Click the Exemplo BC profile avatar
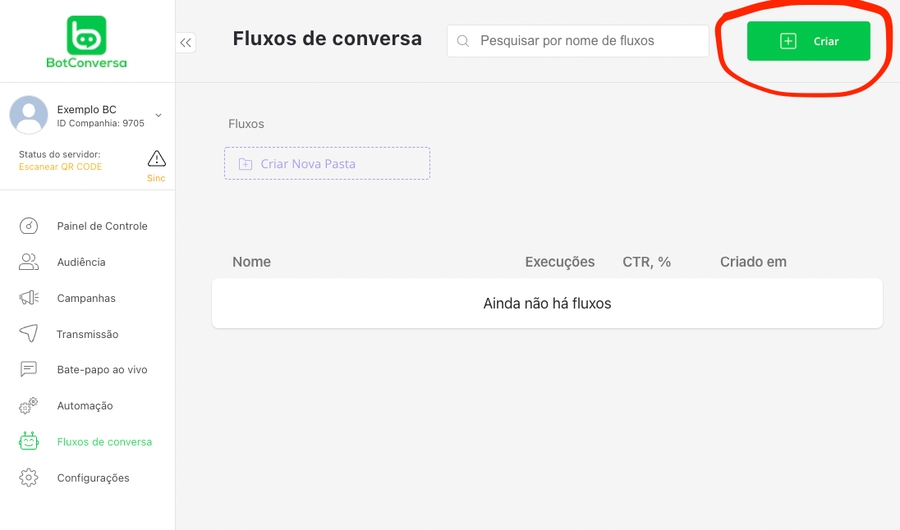This screenshot has height=530, width=900. click(x=29, y=116)
